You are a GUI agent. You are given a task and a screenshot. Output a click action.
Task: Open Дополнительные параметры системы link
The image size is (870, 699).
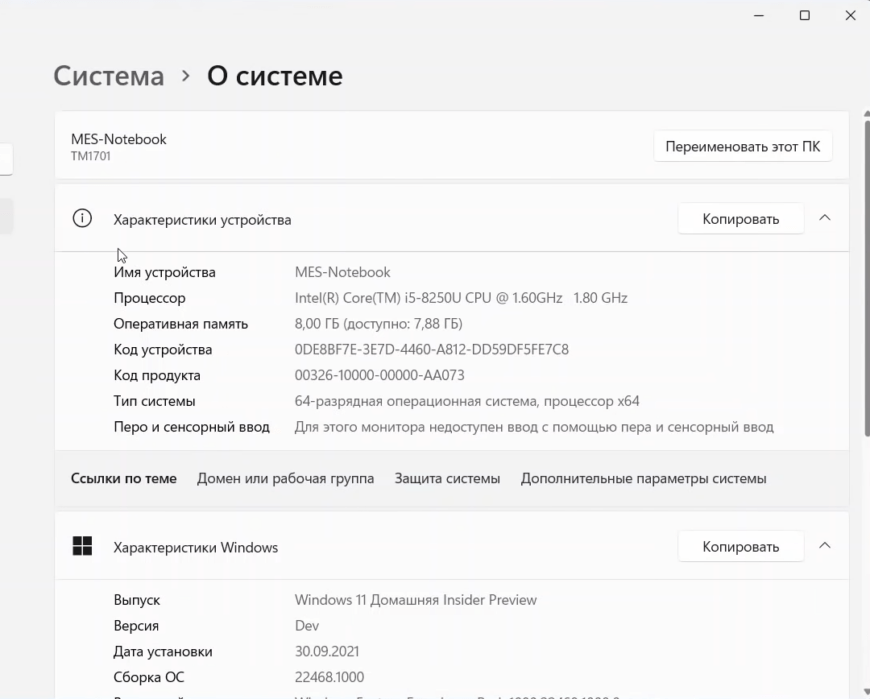point(643,478)
